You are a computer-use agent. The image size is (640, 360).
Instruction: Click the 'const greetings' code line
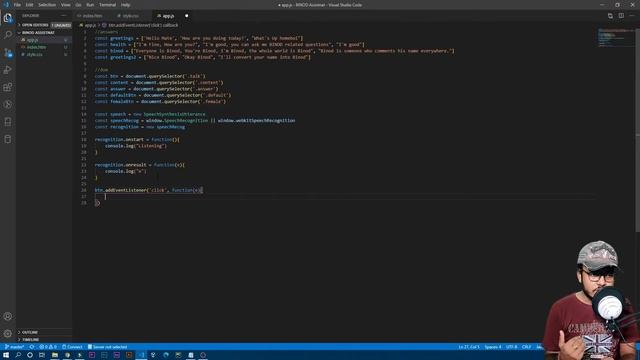199,38
